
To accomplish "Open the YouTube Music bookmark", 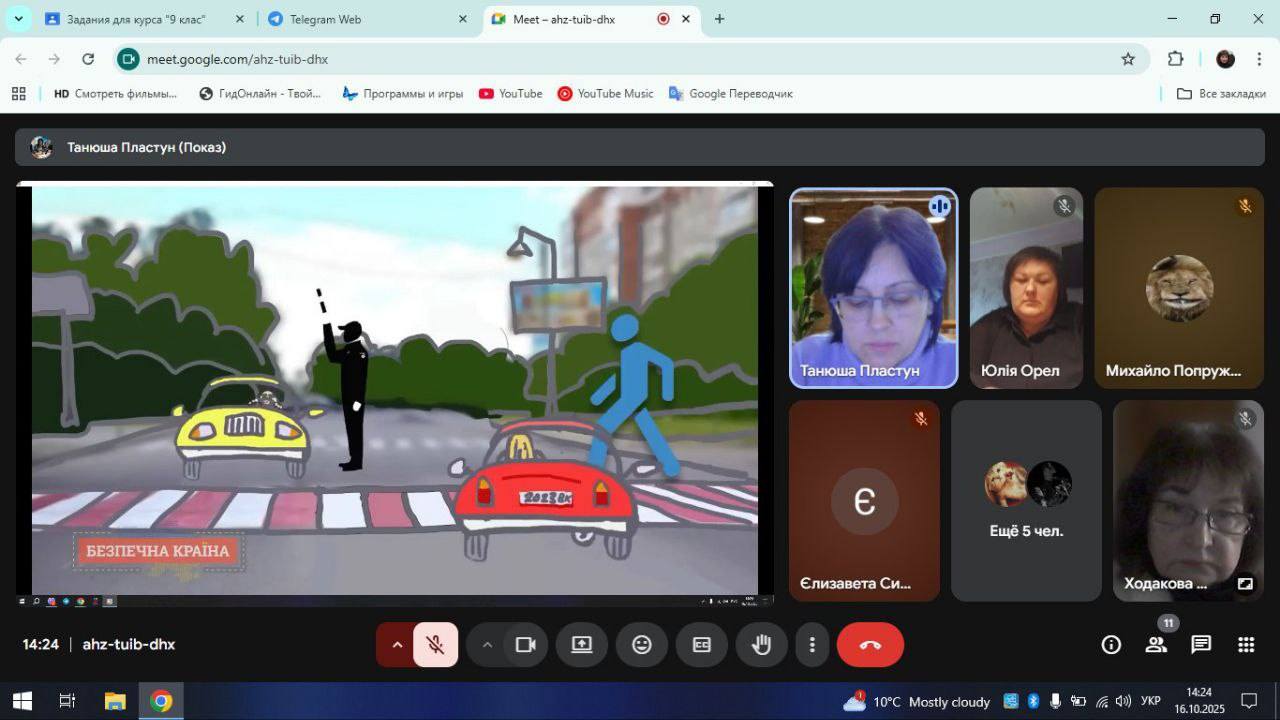I will (605, 93).
